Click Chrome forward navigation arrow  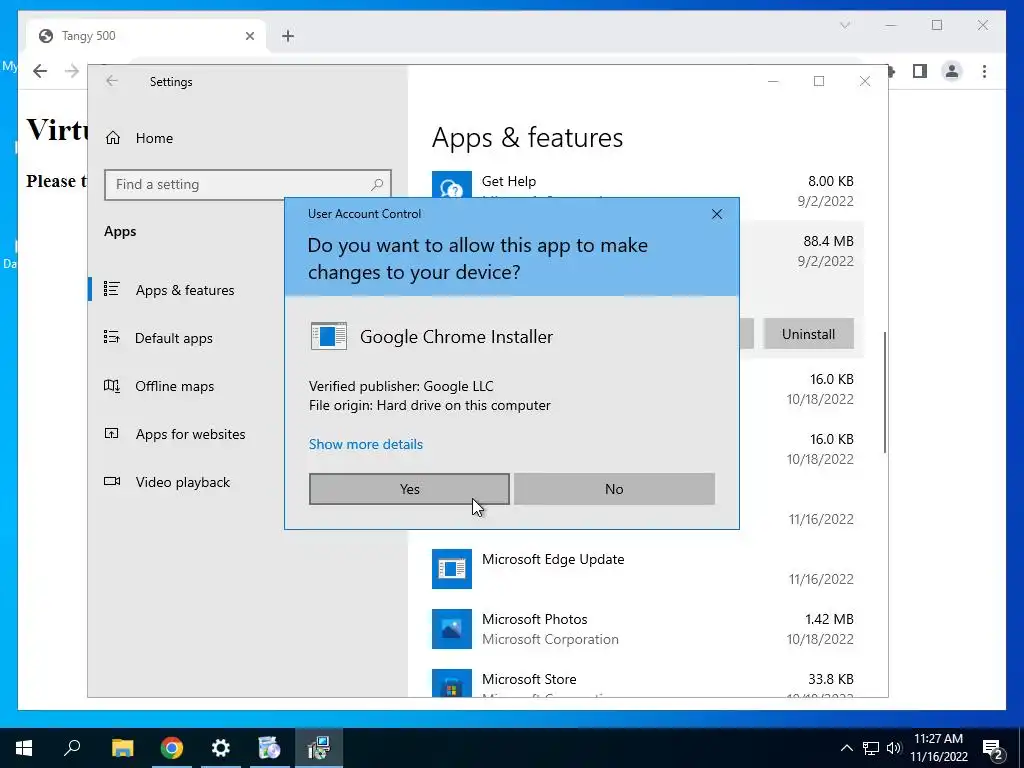pyautogui.click(x=72, y=71)
